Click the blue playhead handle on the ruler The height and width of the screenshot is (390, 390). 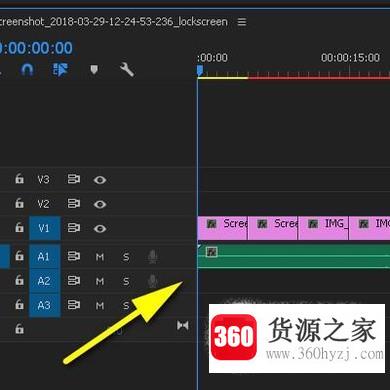pos(200,70)
